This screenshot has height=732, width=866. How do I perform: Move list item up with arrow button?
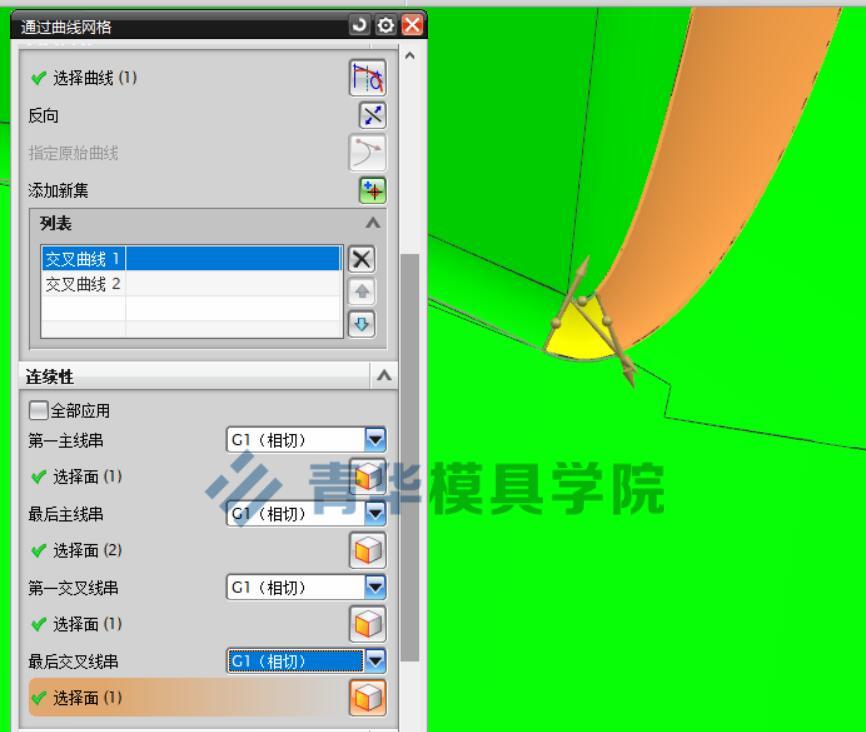pyautogui.click(x=362, y=291)
